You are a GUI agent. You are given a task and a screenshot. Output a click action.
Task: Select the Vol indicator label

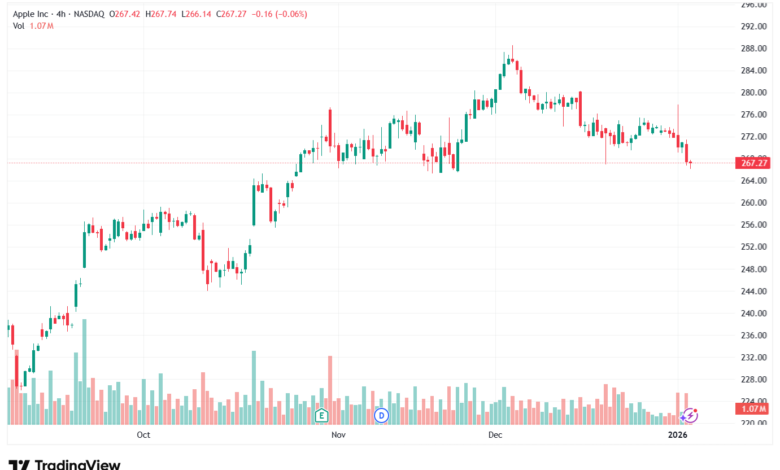(19, 25)
